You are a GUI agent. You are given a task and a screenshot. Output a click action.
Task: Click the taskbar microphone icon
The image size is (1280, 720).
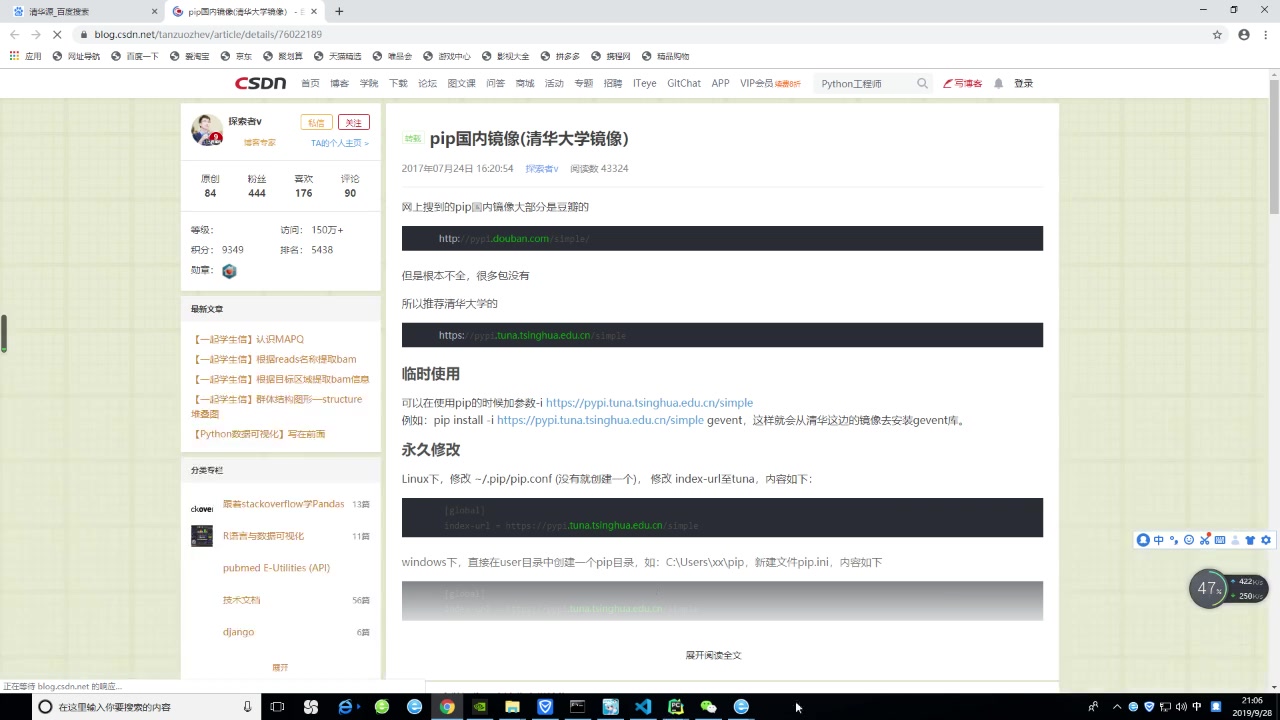247,707
